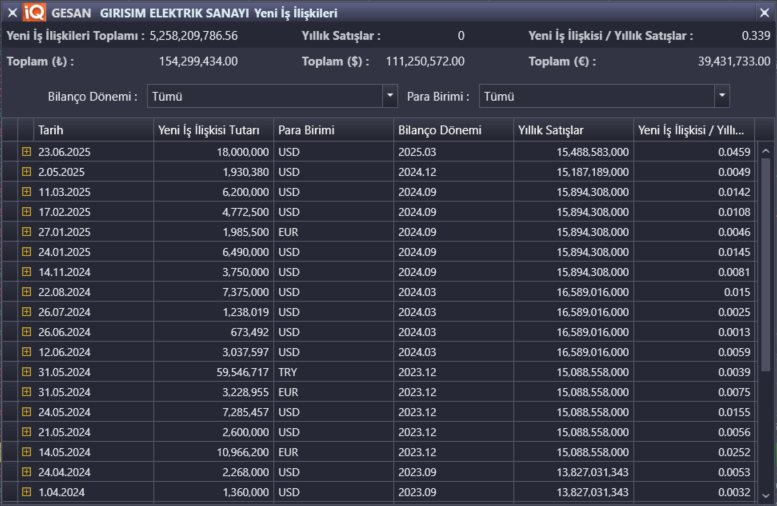The height and width of the screenshot is (506, 777).
Task: Select the 4,772,500 amount cell
Action: tap(213, 212)
